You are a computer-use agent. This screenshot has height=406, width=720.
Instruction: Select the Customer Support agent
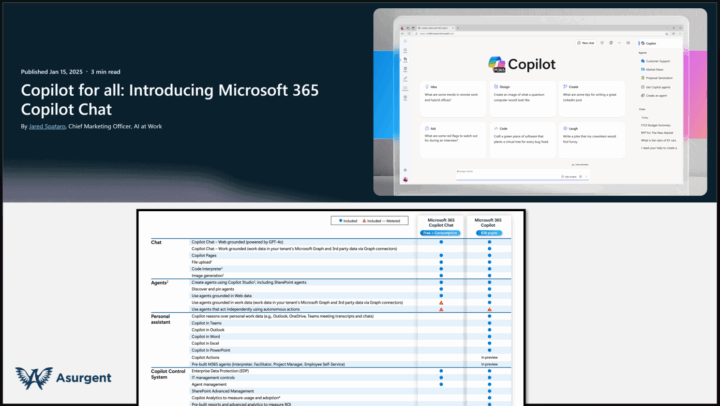pos(655,61)
